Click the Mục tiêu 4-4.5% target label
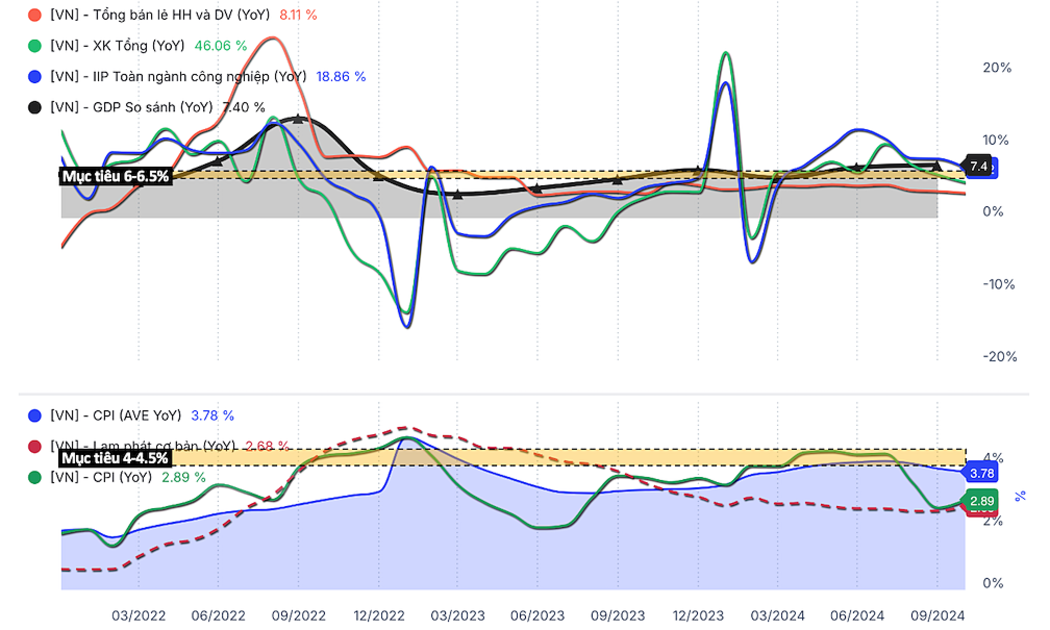 116,458
